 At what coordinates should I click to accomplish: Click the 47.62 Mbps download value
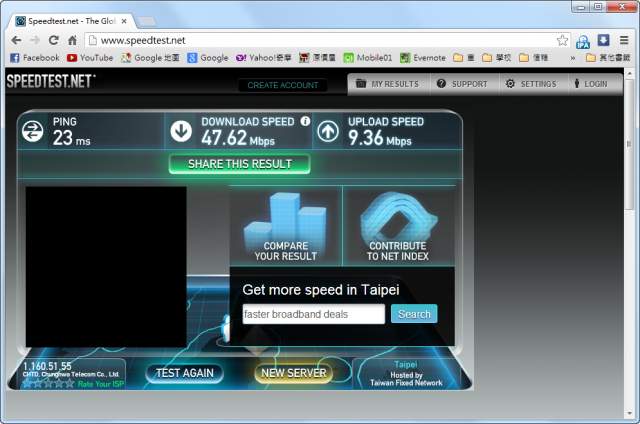pos(238,138)
